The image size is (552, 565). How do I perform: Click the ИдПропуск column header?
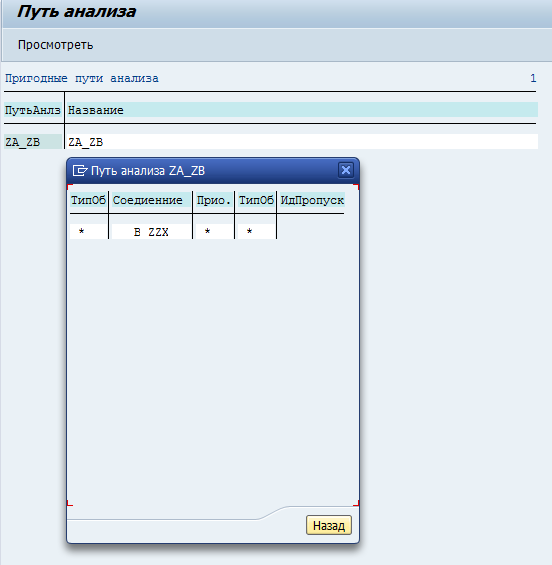click(312, 200)
